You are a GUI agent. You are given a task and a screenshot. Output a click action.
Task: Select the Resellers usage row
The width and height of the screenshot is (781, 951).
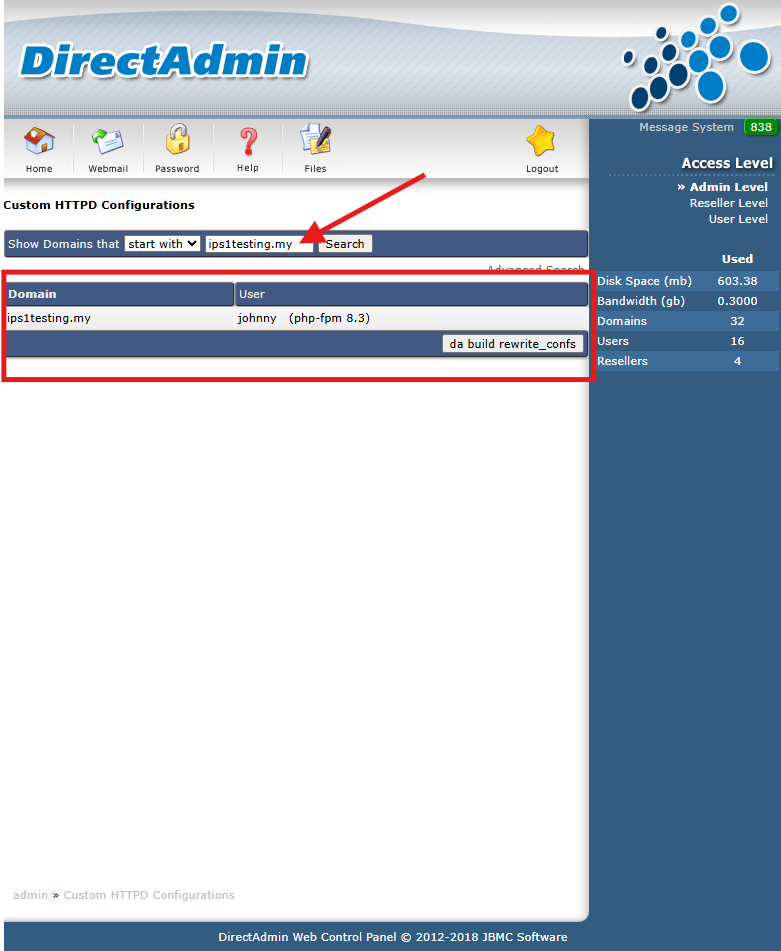click(686, 361)
